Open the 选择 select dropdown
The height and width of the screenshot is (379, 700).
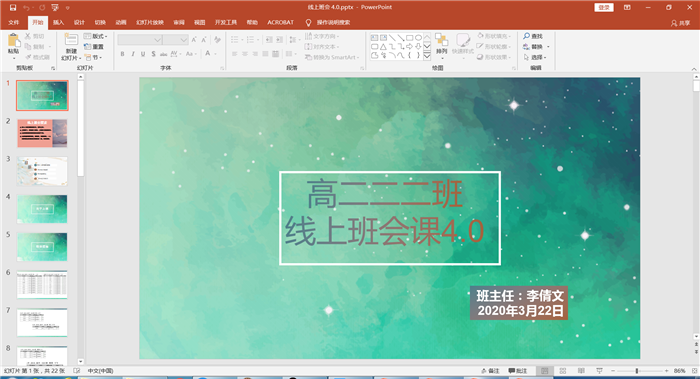pyautogui.click(x=535, y=57)
